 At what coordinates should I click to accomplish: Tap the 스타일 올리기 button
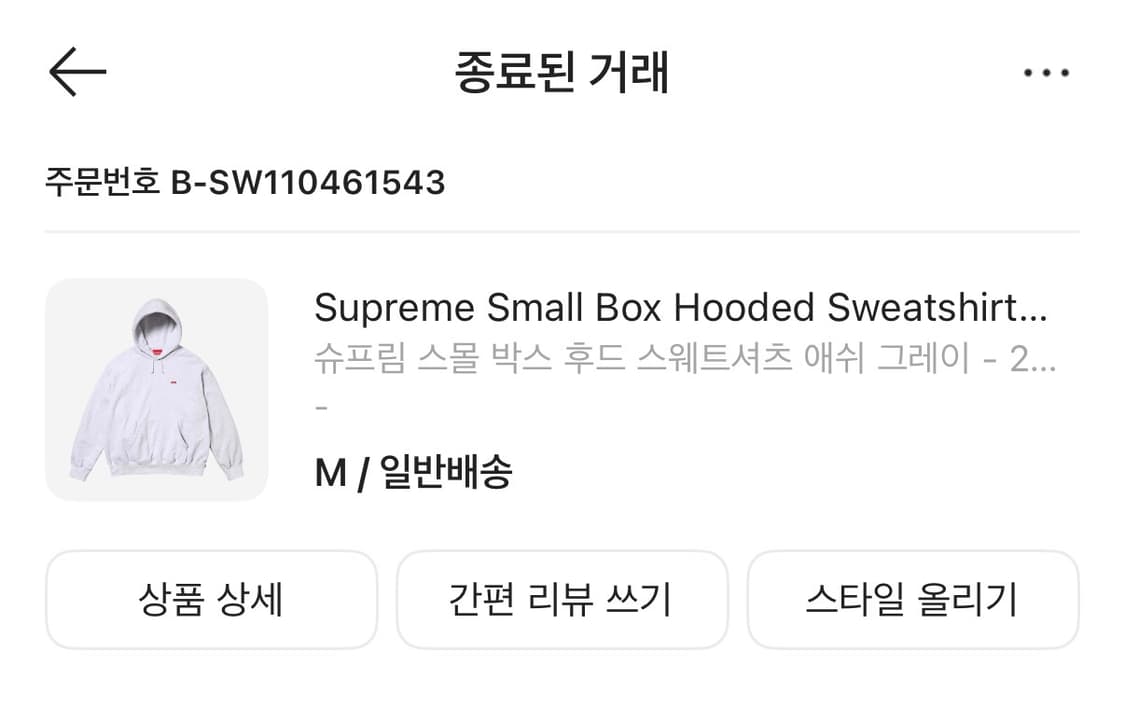pos(912,600)
